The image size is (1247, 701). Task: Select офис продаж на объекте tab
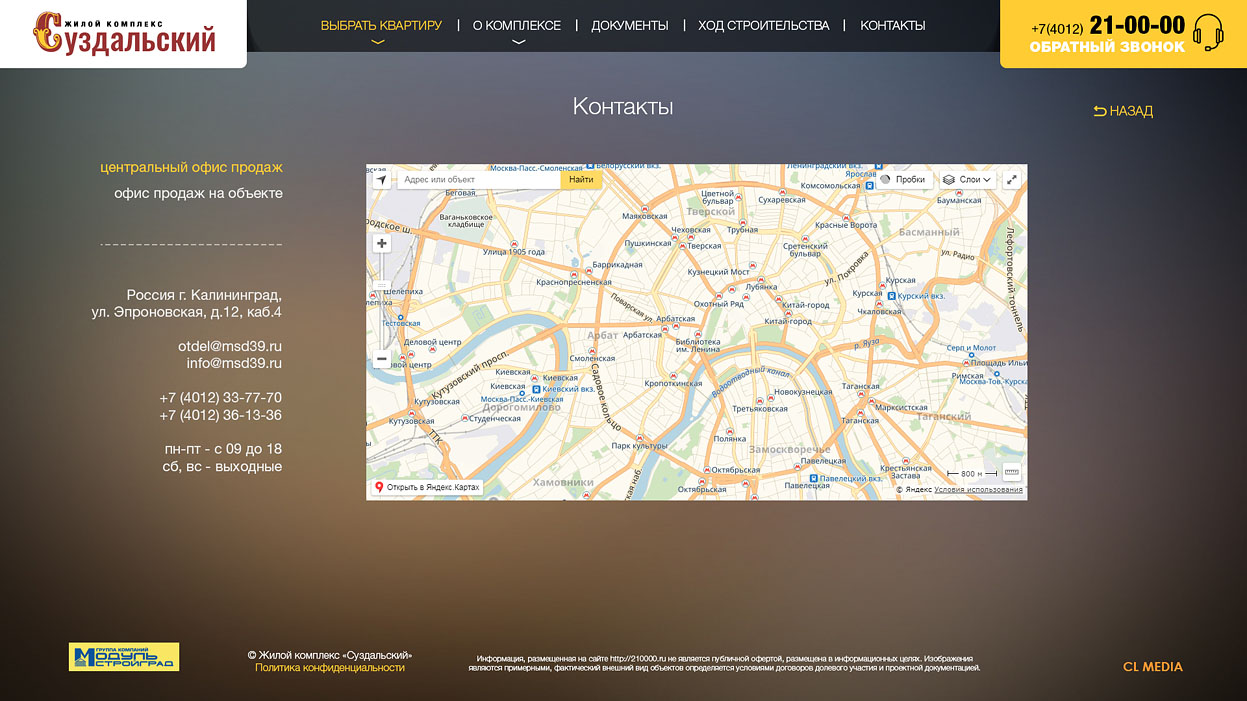198,193
